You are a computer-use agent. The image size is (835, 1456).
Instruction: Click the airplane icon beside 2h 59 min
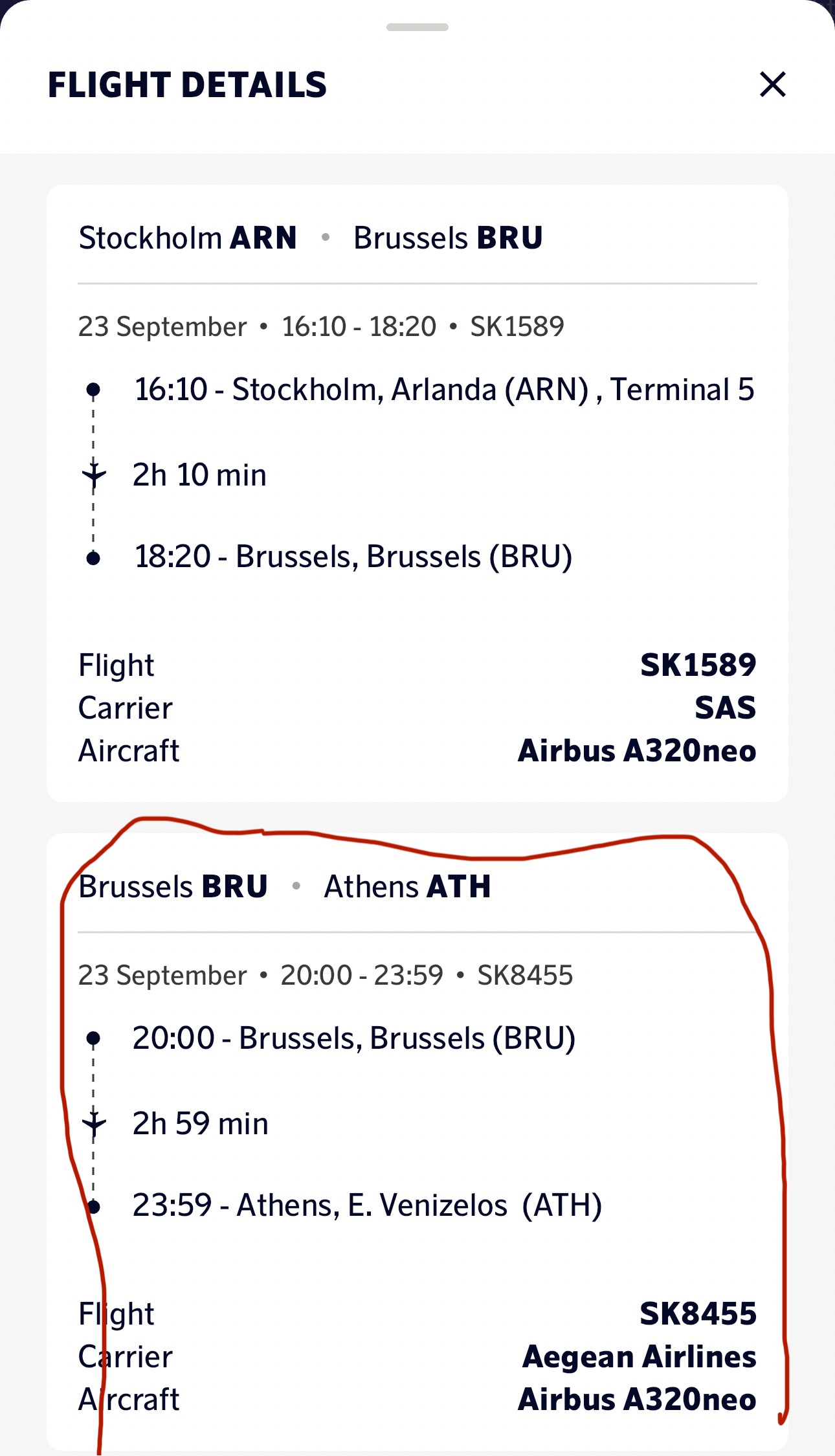94,1123
